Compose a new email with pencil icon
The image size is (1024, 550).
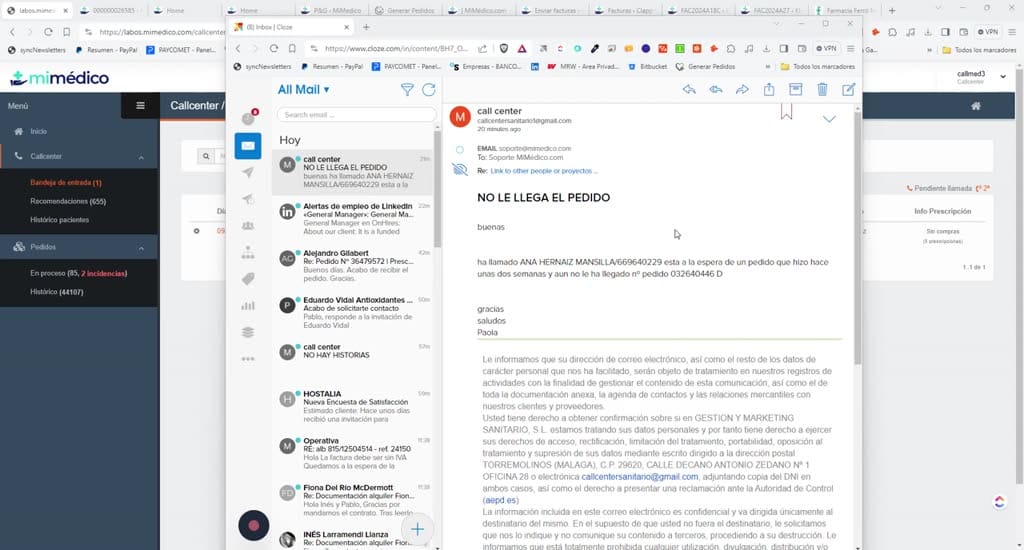(848, 89)
